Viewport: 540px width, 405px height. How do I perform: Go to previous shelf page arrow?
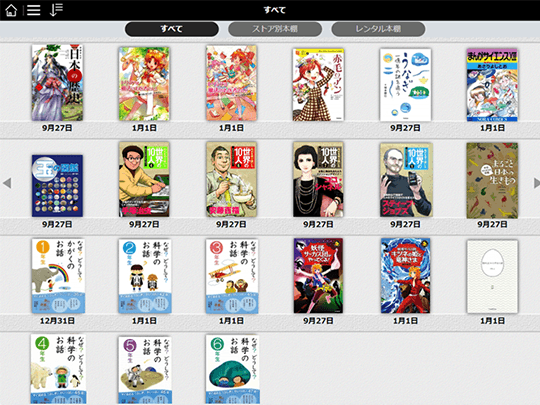(x=7, y=183)
